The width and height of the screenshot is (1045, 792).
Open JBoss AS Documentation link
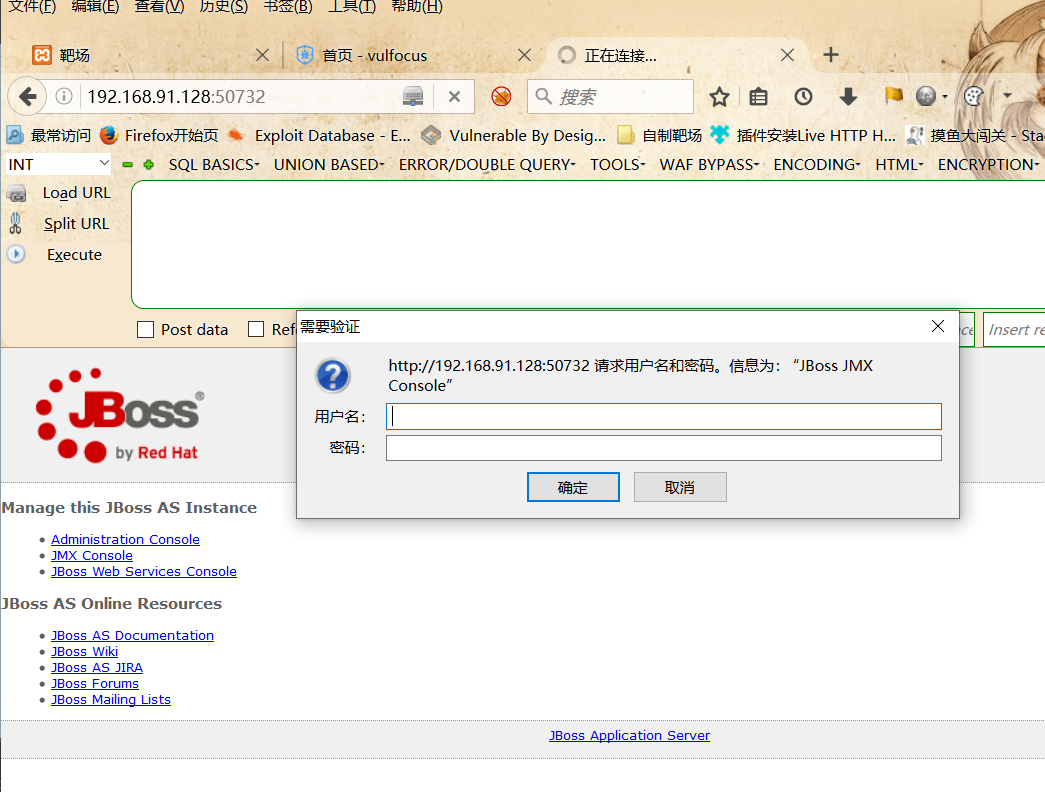(133, 635)
